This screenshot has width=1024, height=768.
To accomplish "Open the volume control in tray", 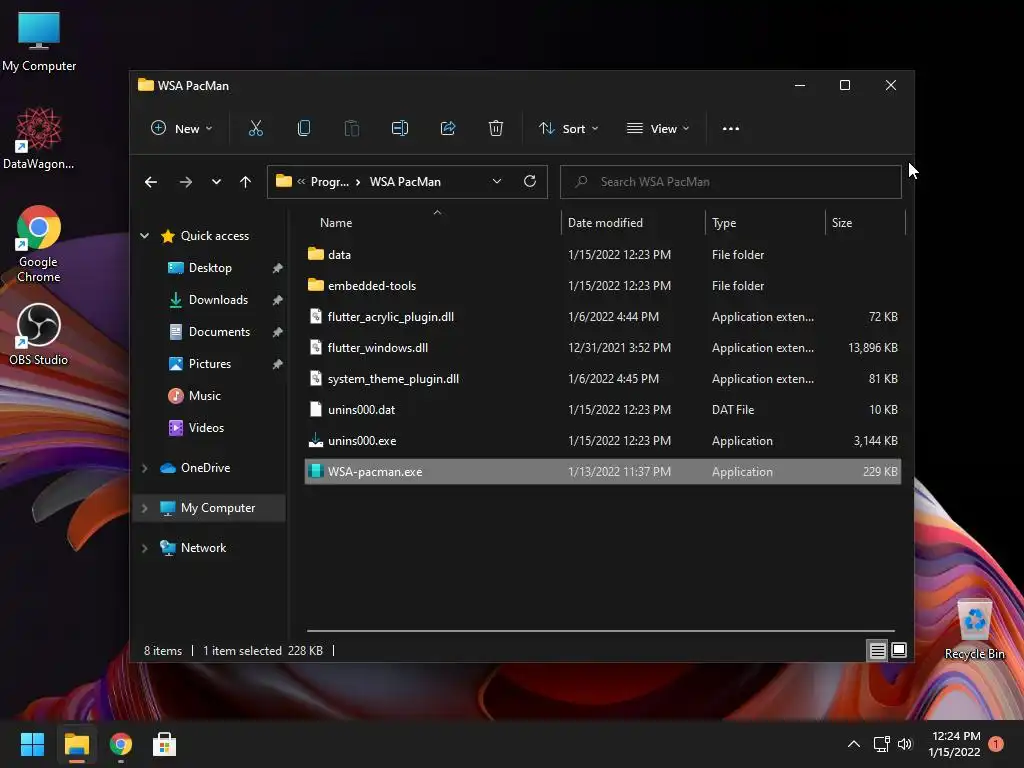I will 904,744.
